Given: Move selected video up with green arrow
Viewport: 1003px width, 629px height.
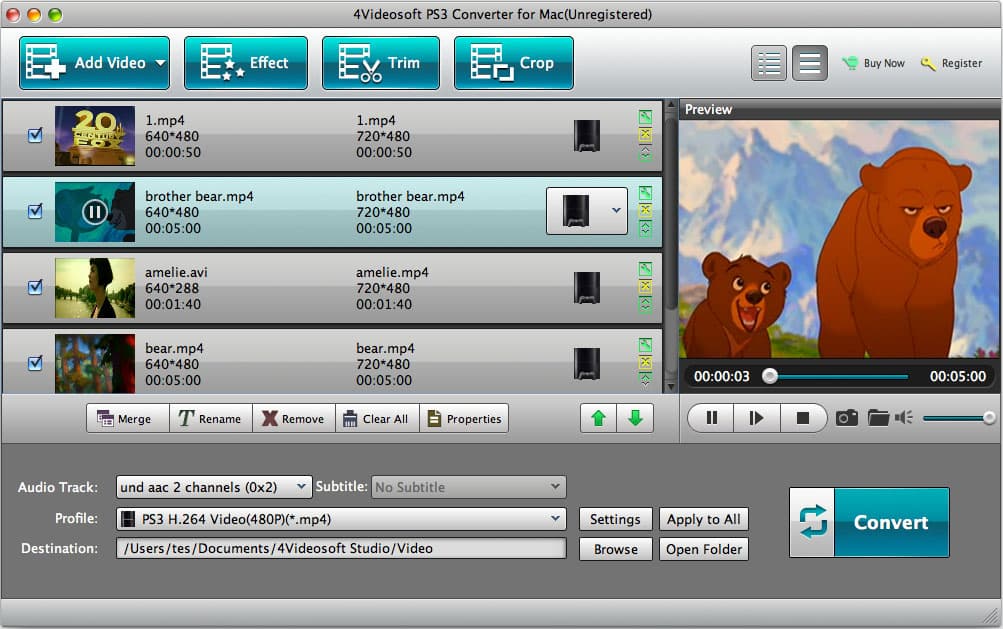Looking at the screenshot, I should [598, 418].
